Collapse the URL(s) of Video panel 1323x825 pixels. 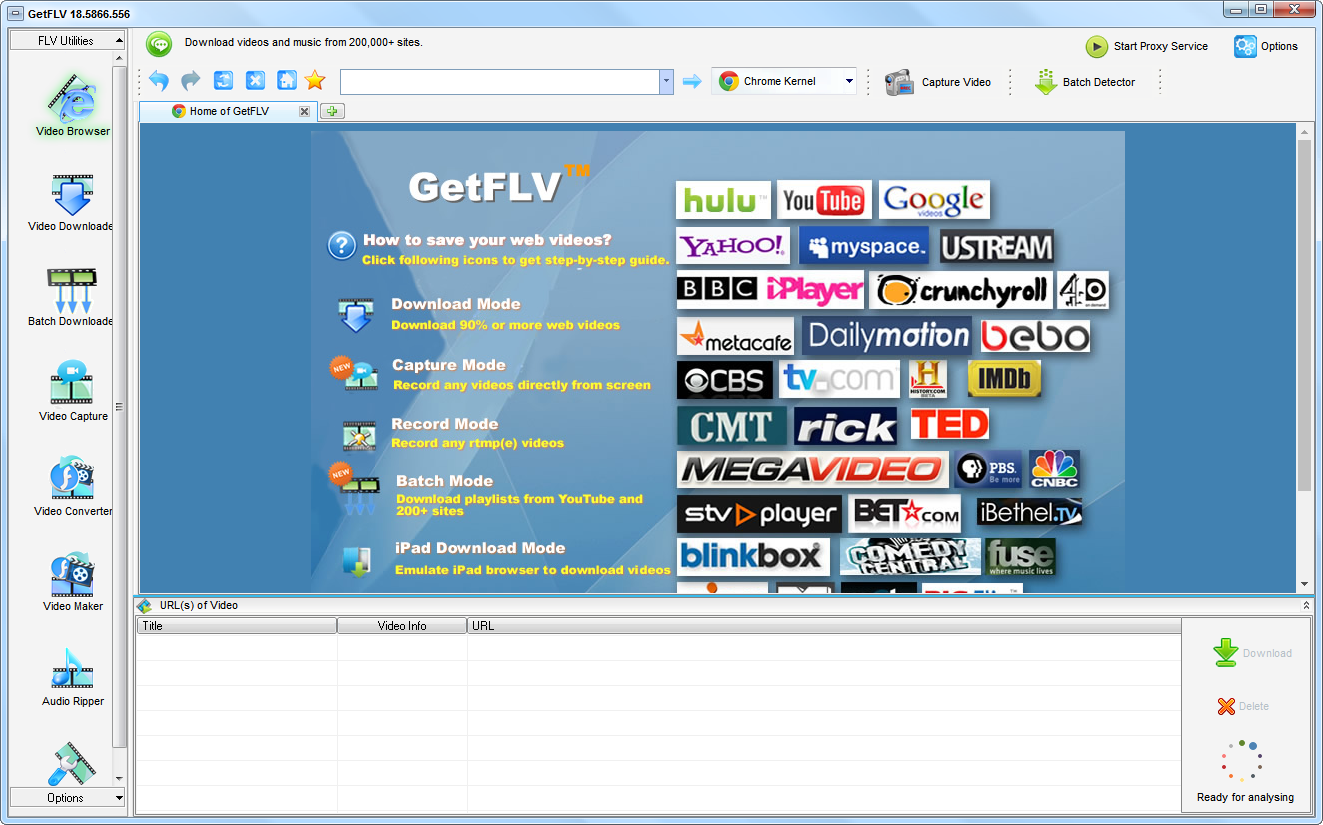(1306, 606)
